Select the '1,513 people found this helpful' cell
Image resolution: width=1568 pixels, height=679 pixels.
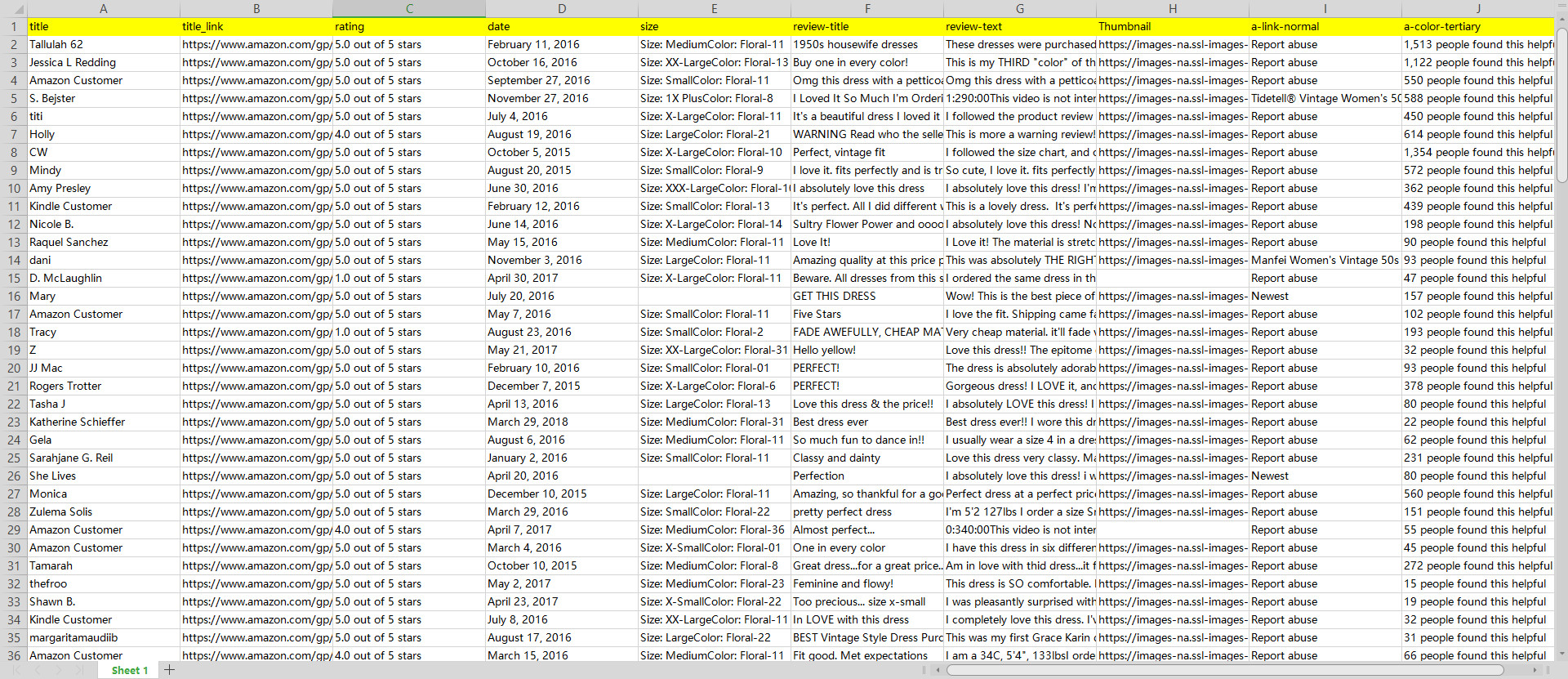coord(1478,44)
